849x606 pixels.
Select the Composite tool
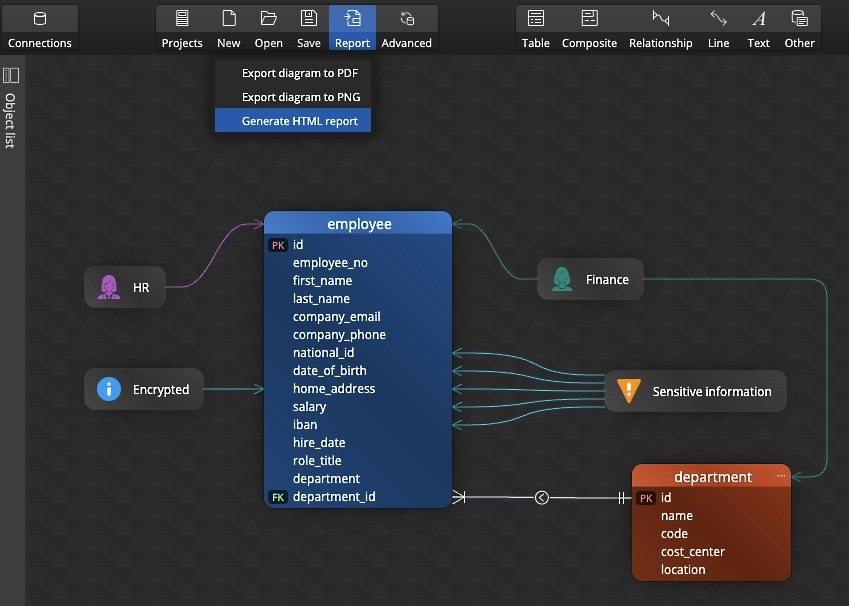coord(589,28)
